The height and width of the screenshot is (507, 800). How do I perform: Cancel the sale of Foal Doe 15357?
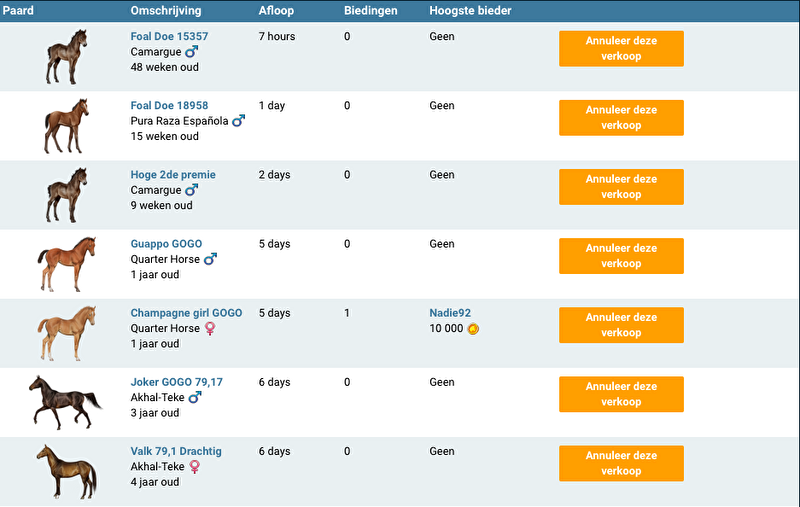pos(621,48)
